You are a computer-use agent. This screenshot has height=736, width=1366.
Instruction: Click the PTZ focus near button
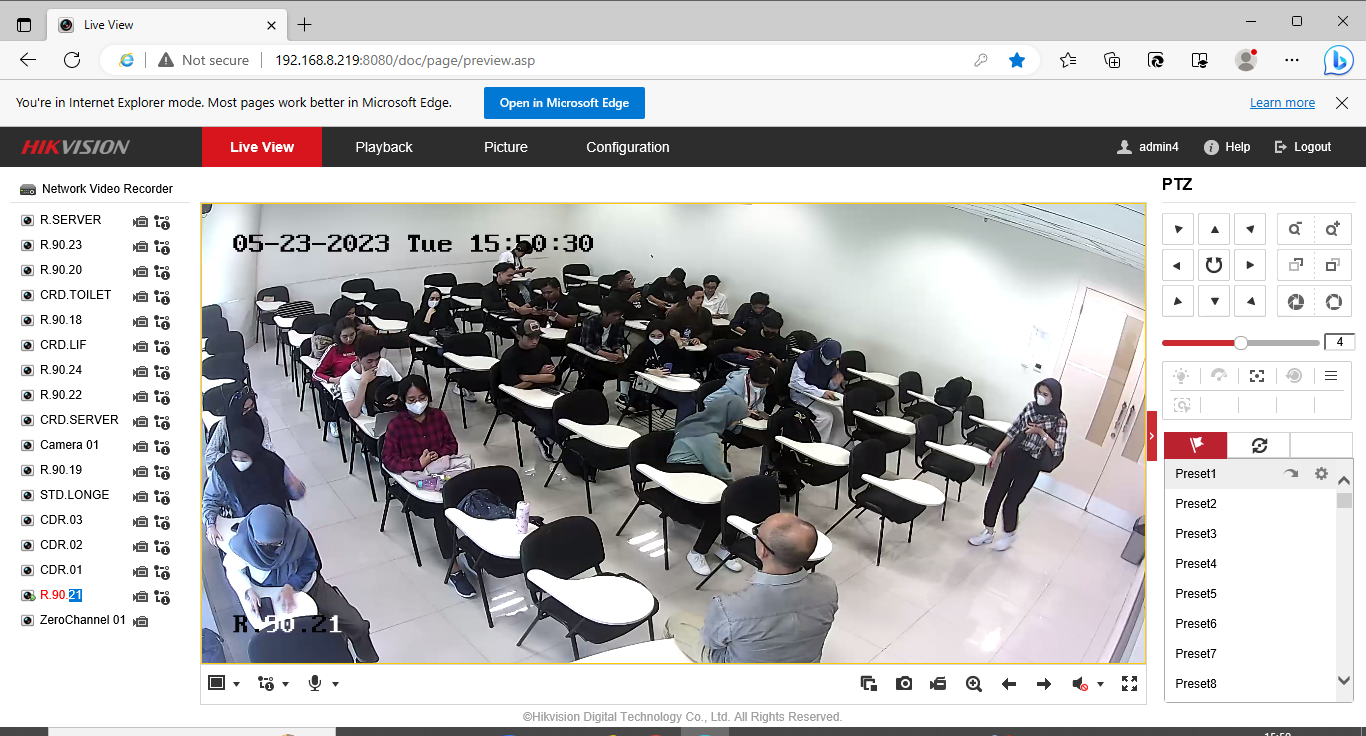pyautogui.click(x=1296, y=265)
